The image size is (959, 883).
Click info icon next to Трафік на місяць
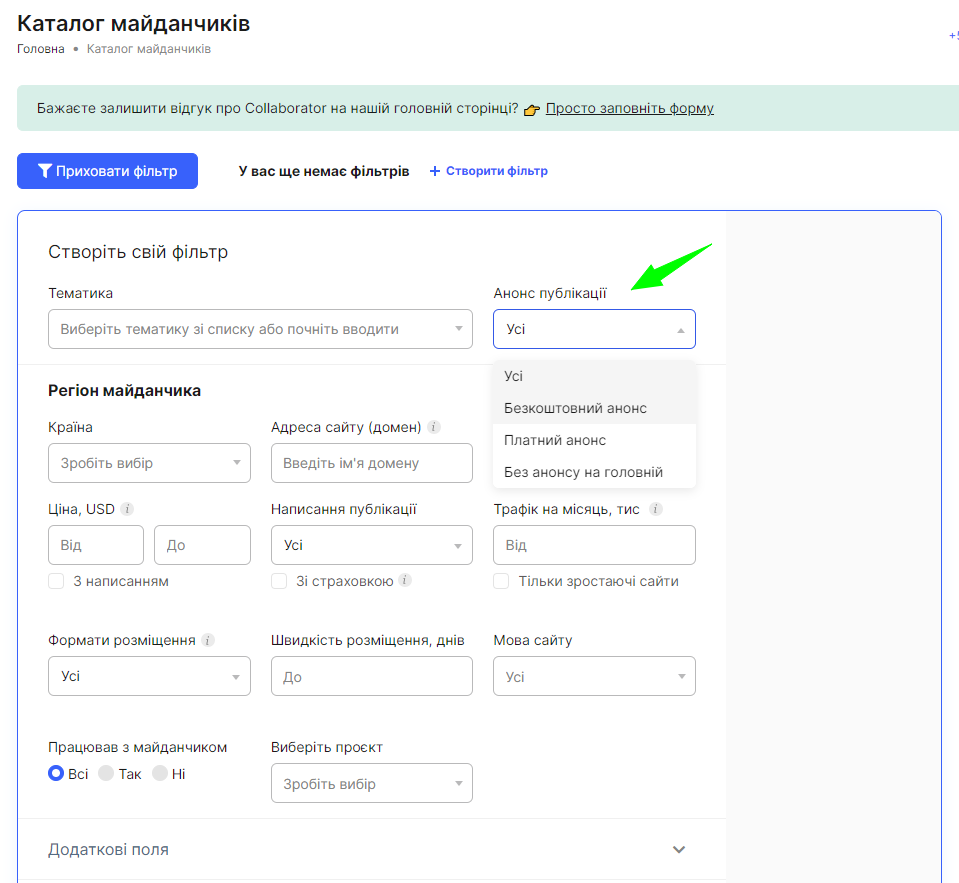656,509
